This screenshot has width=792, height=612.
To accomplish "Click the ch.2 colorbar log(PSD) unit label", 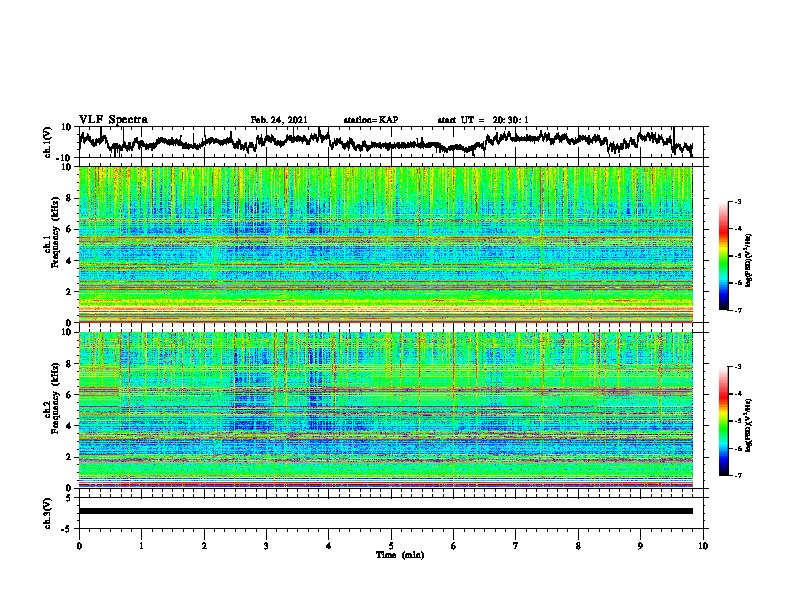I will point(749,425).
